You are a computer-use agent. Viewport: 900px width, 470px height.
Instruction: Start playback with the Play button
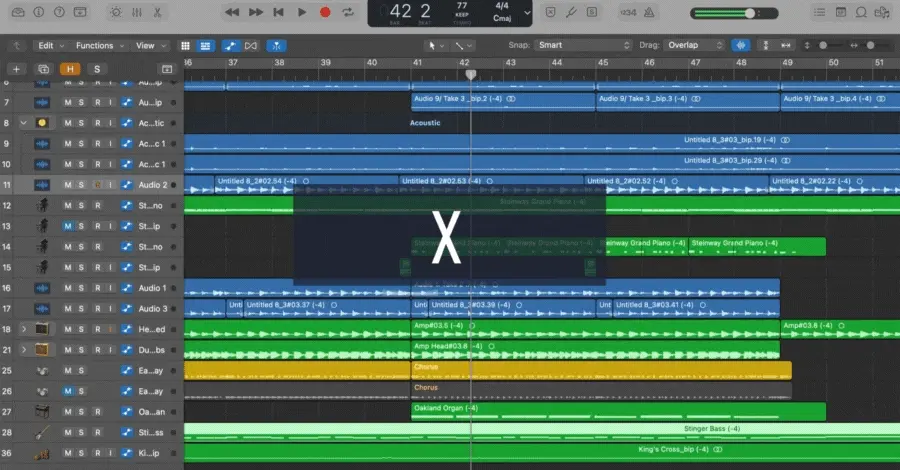point(302,12)
